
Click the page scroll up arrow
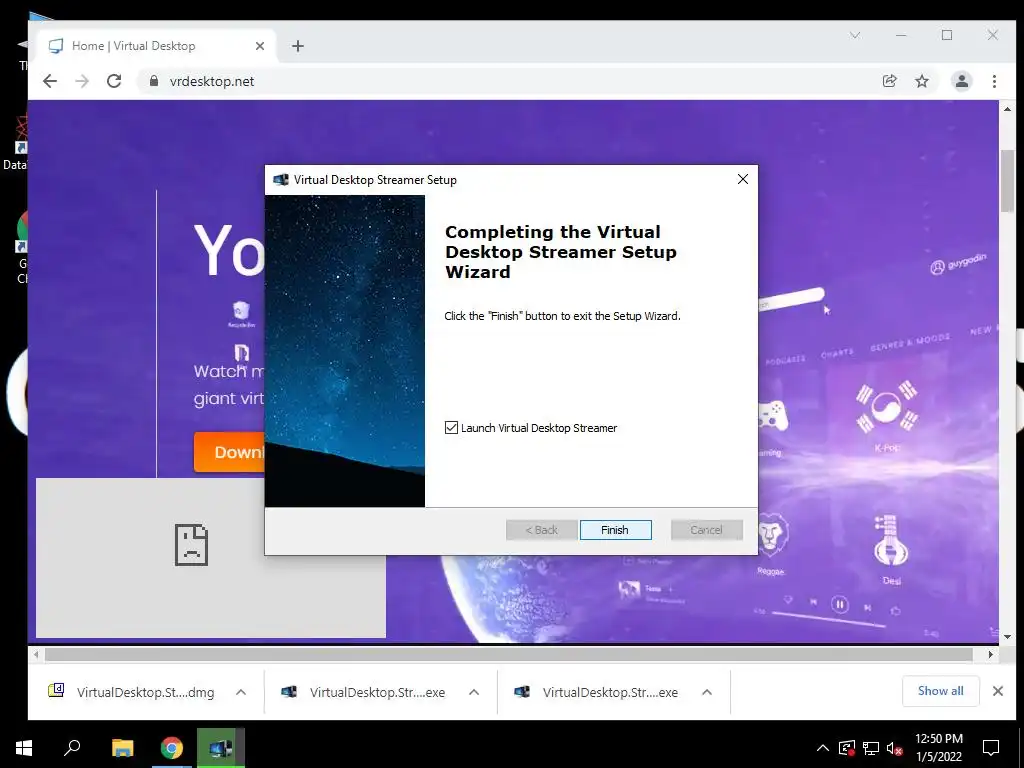click(x=1007, y=109)
